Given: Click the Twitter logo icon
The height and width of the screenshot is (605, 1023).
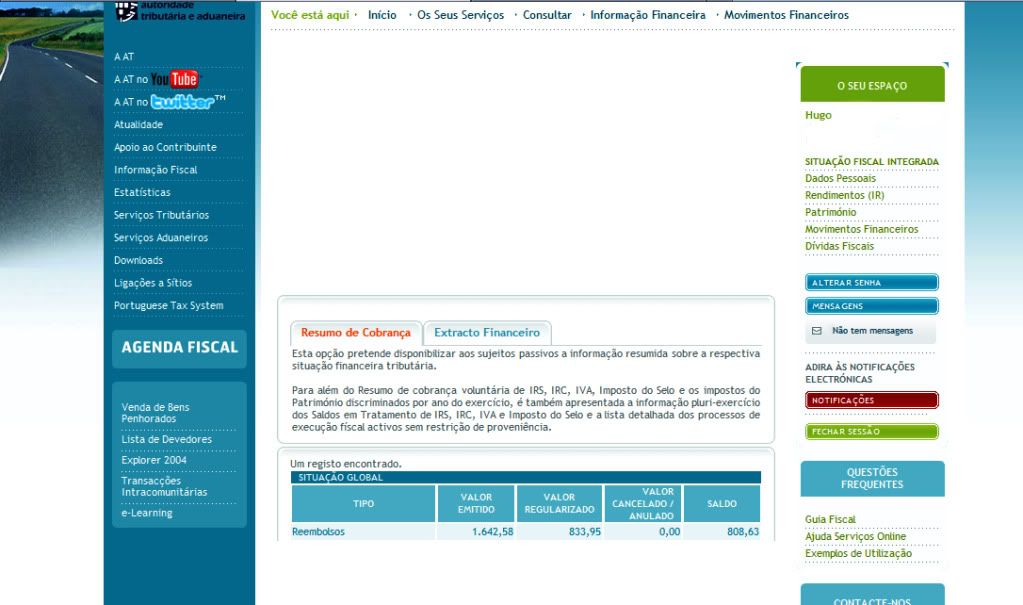Looking at the screenshot, I should click(187, 102).
